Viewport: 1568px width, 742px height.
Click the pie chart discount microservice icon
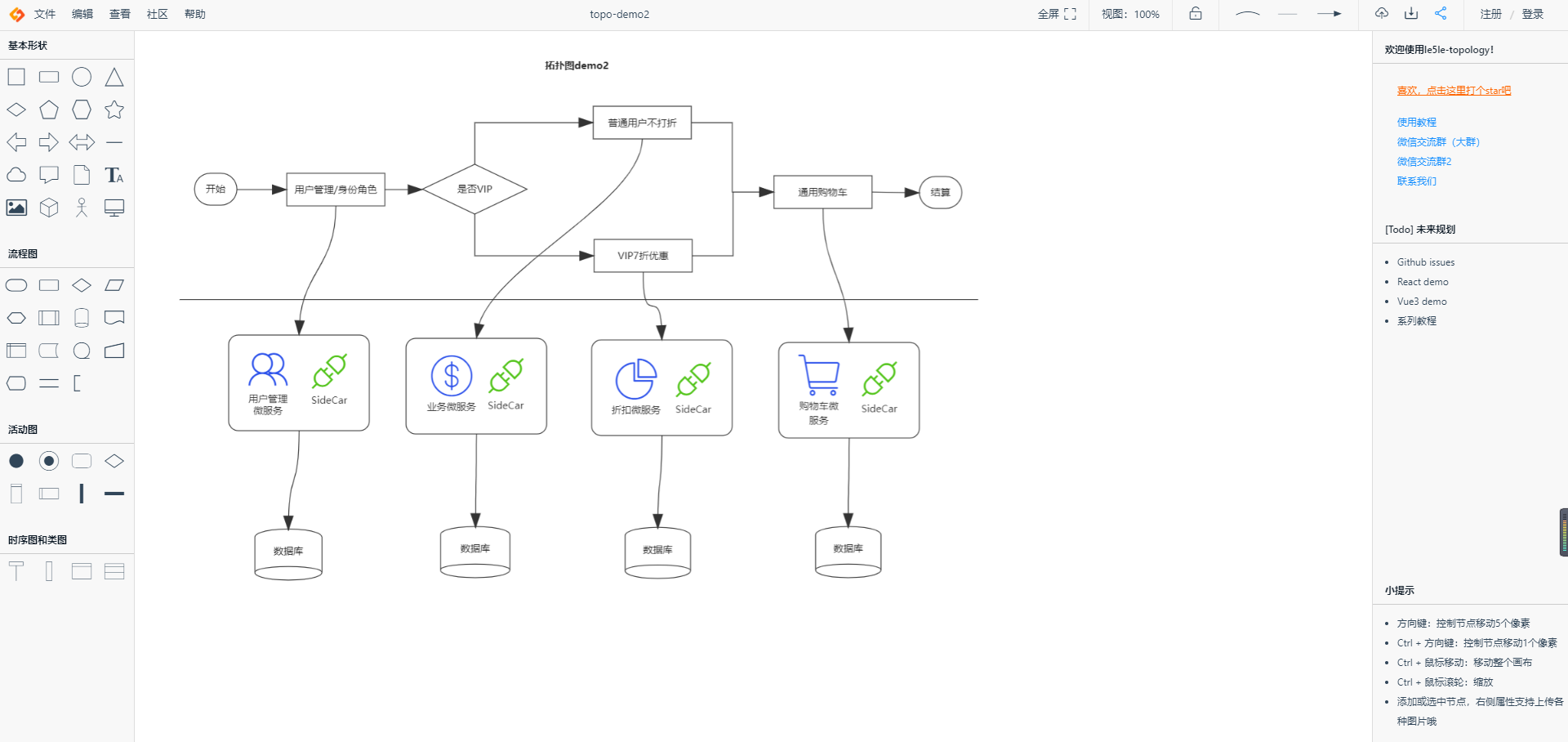tap(636, 379)
